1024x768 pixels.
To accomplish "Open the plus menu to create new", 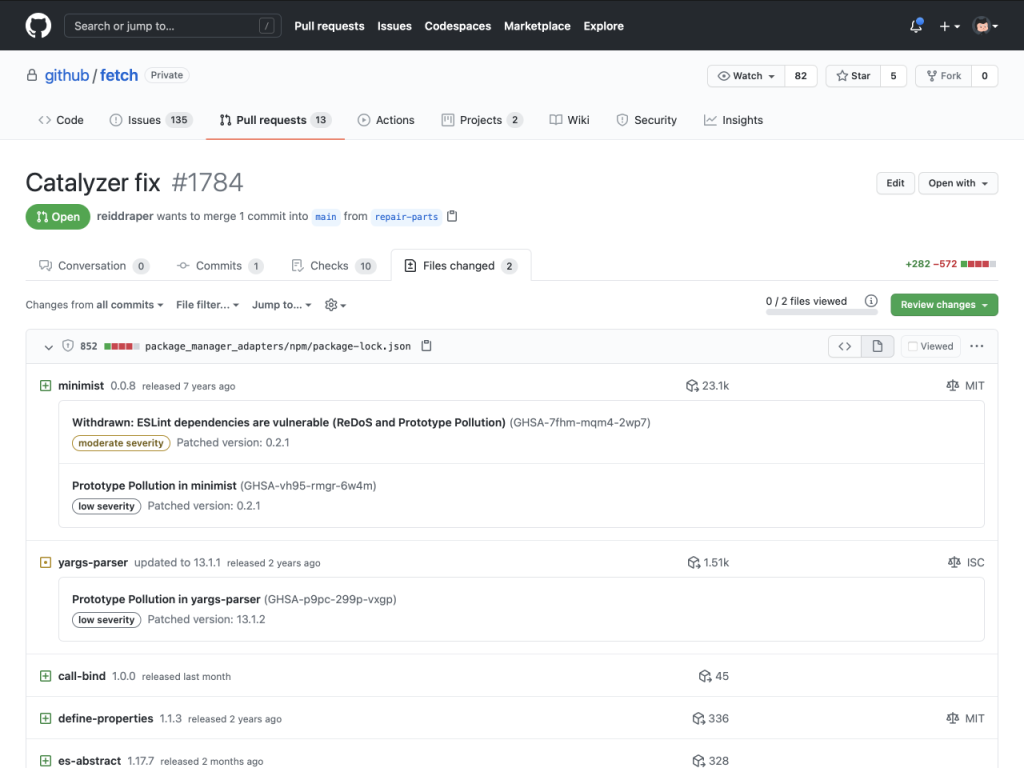I will (950, 25).
